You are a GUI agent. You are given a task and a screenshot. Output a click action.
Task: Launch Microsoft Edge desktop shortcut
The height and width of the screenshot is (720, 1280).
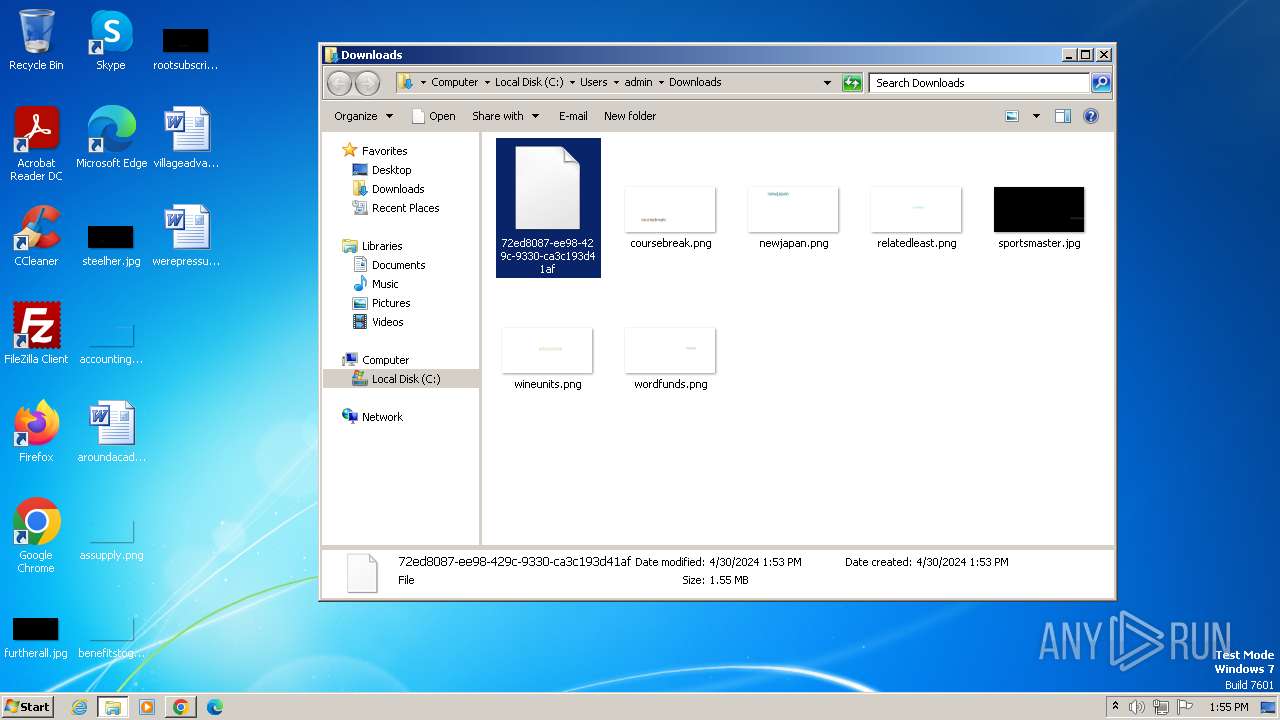111,137
